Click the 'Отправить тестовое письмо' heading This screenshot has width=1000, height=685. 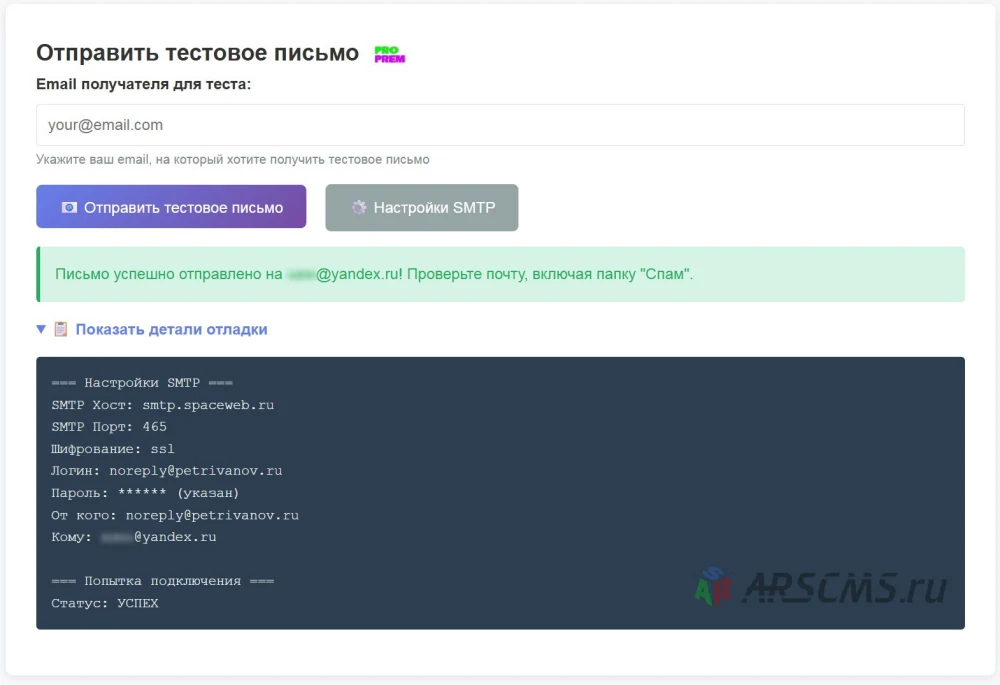tap(198, 53)
